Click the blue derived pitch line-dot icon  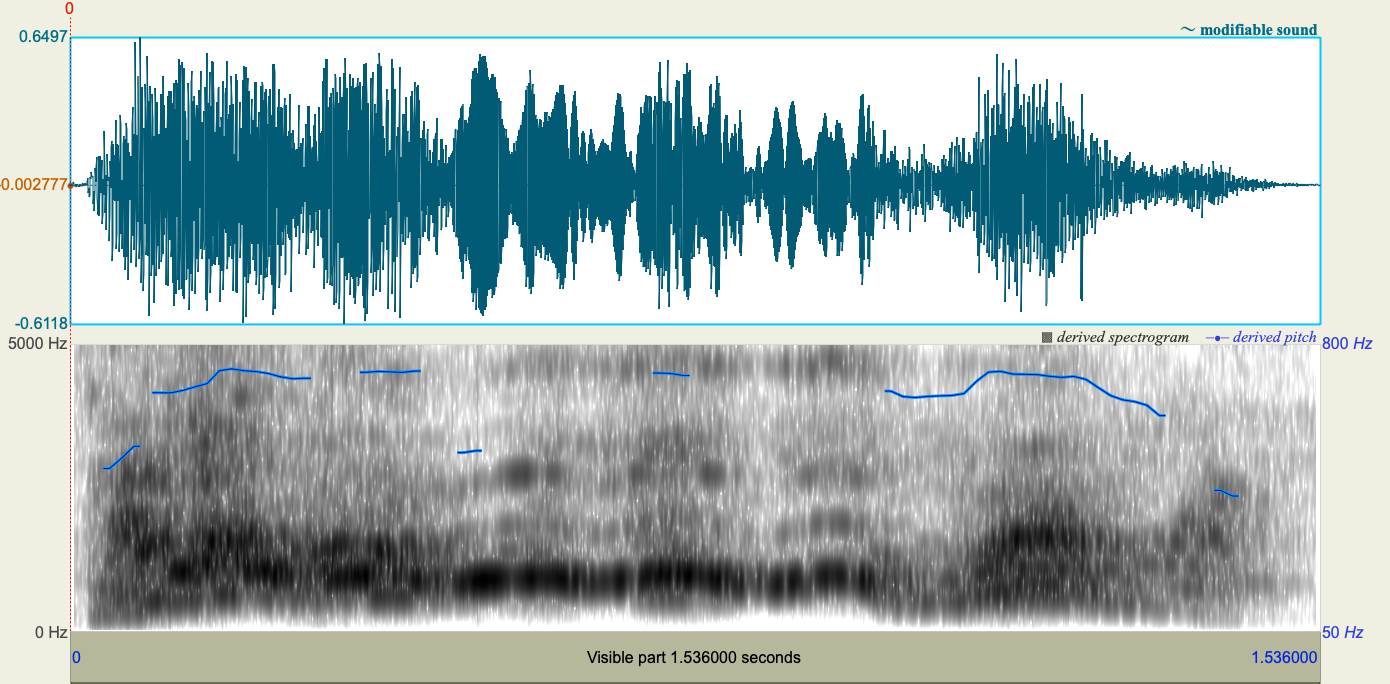(1216, 337)
